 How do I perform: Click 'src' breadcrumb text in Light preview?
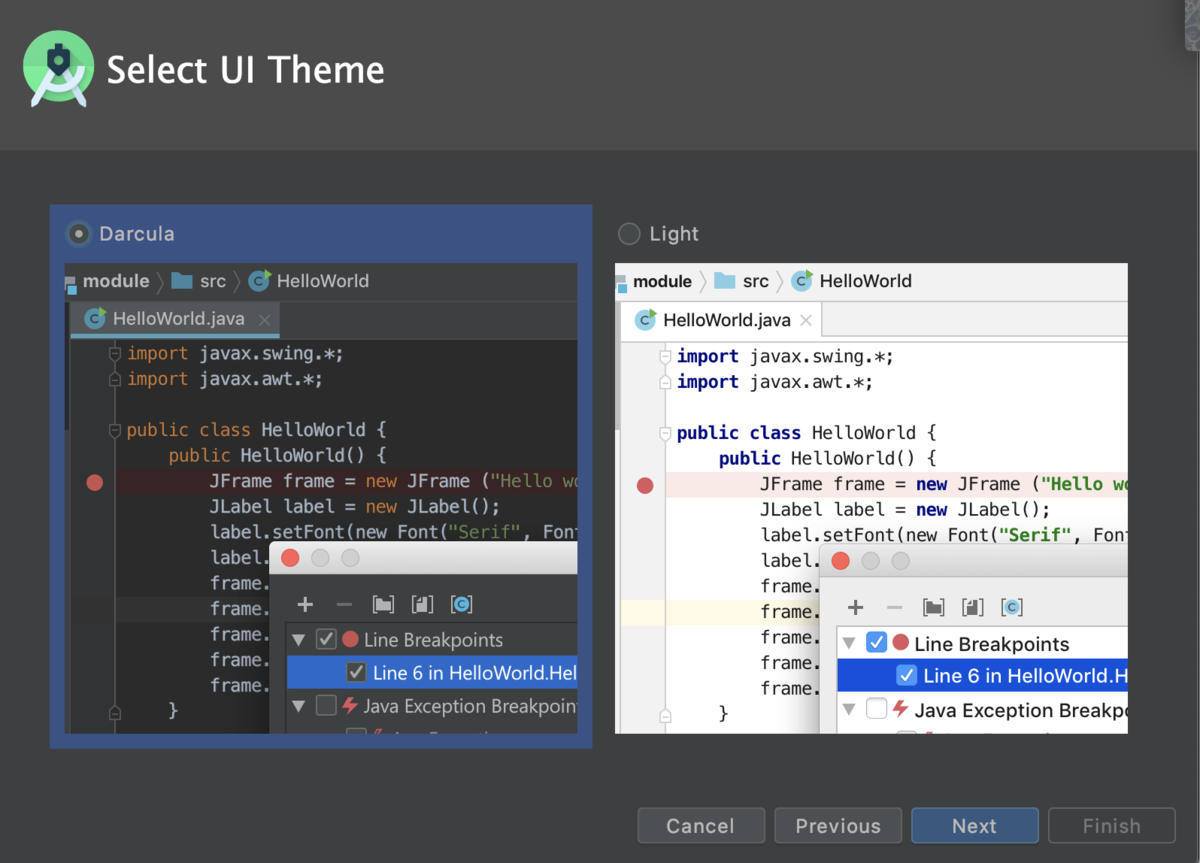[x=756, y=281]
